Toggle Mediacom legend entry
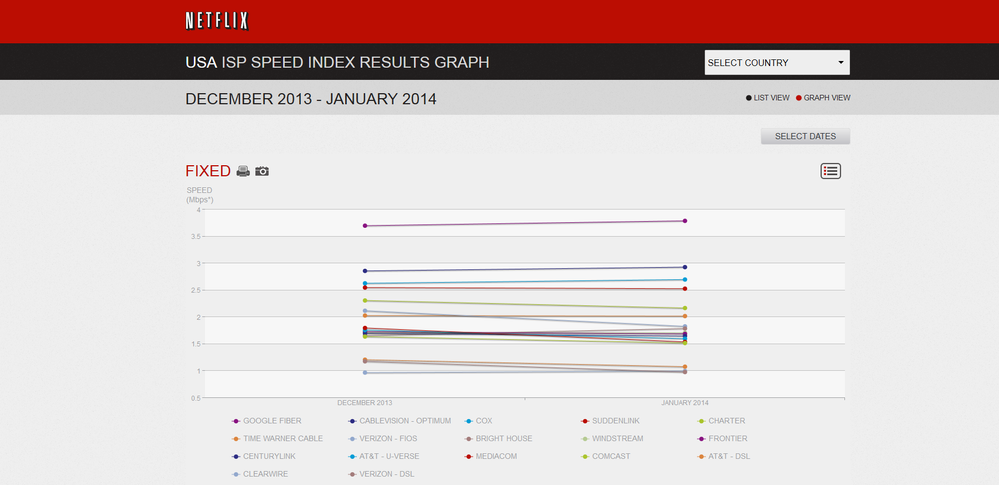This screenshot has width=999, height=485. coord(491,456)
